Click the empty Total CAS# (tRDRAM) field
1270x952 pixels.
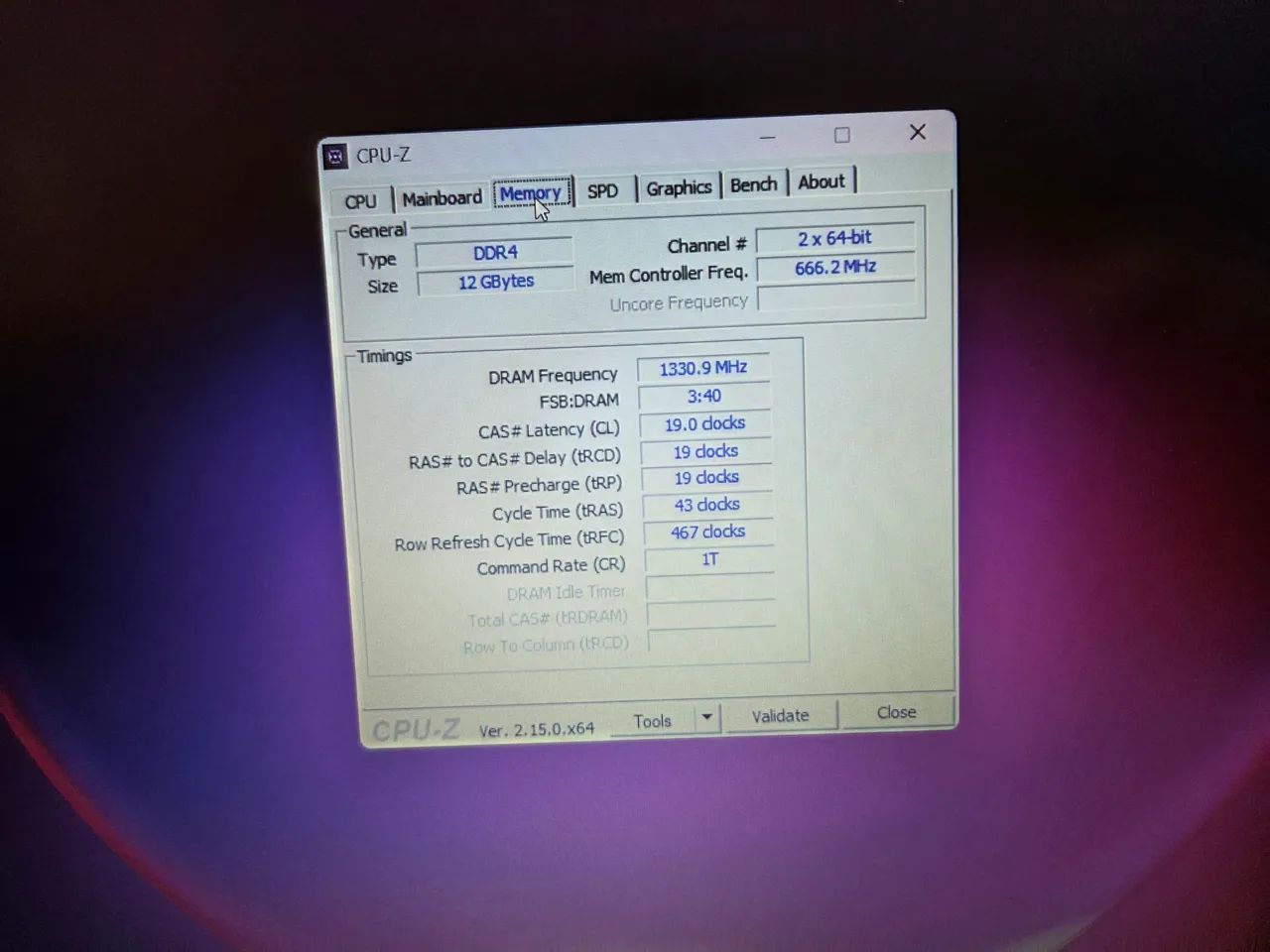click(711, 614)
